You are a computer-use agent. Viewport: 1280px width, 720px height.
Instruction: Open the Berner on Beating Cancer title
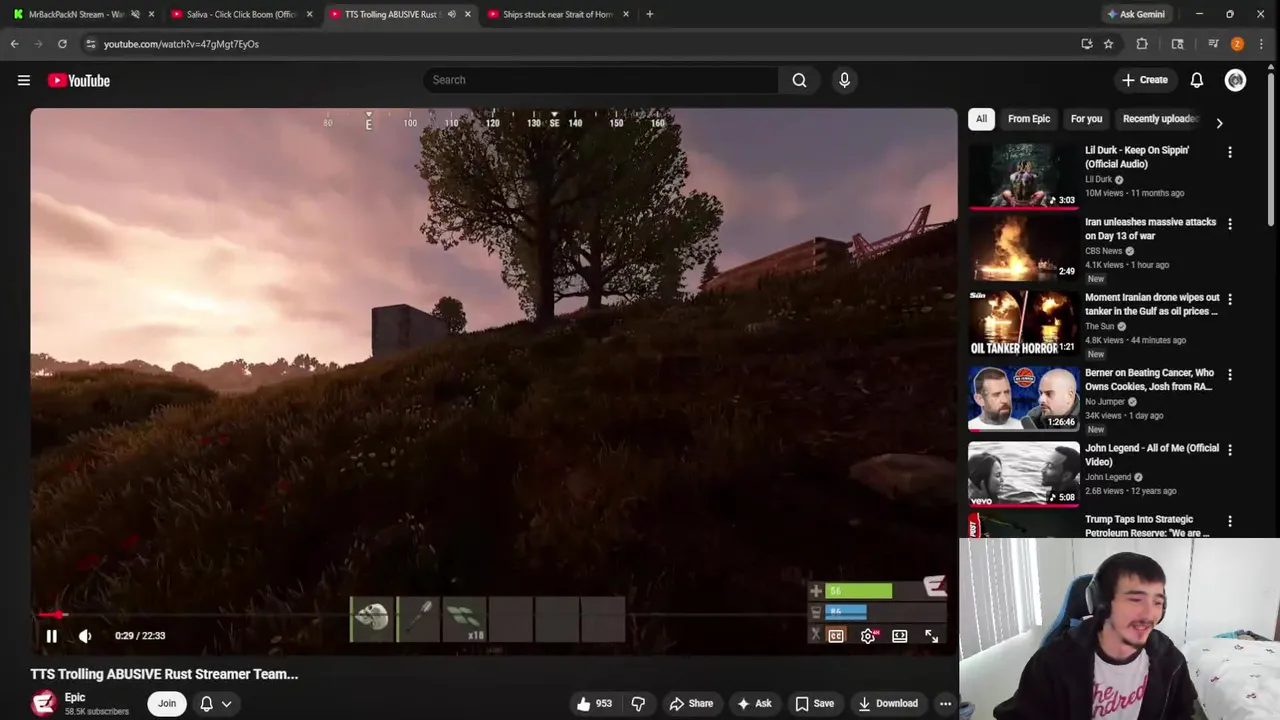[1149, 379]
